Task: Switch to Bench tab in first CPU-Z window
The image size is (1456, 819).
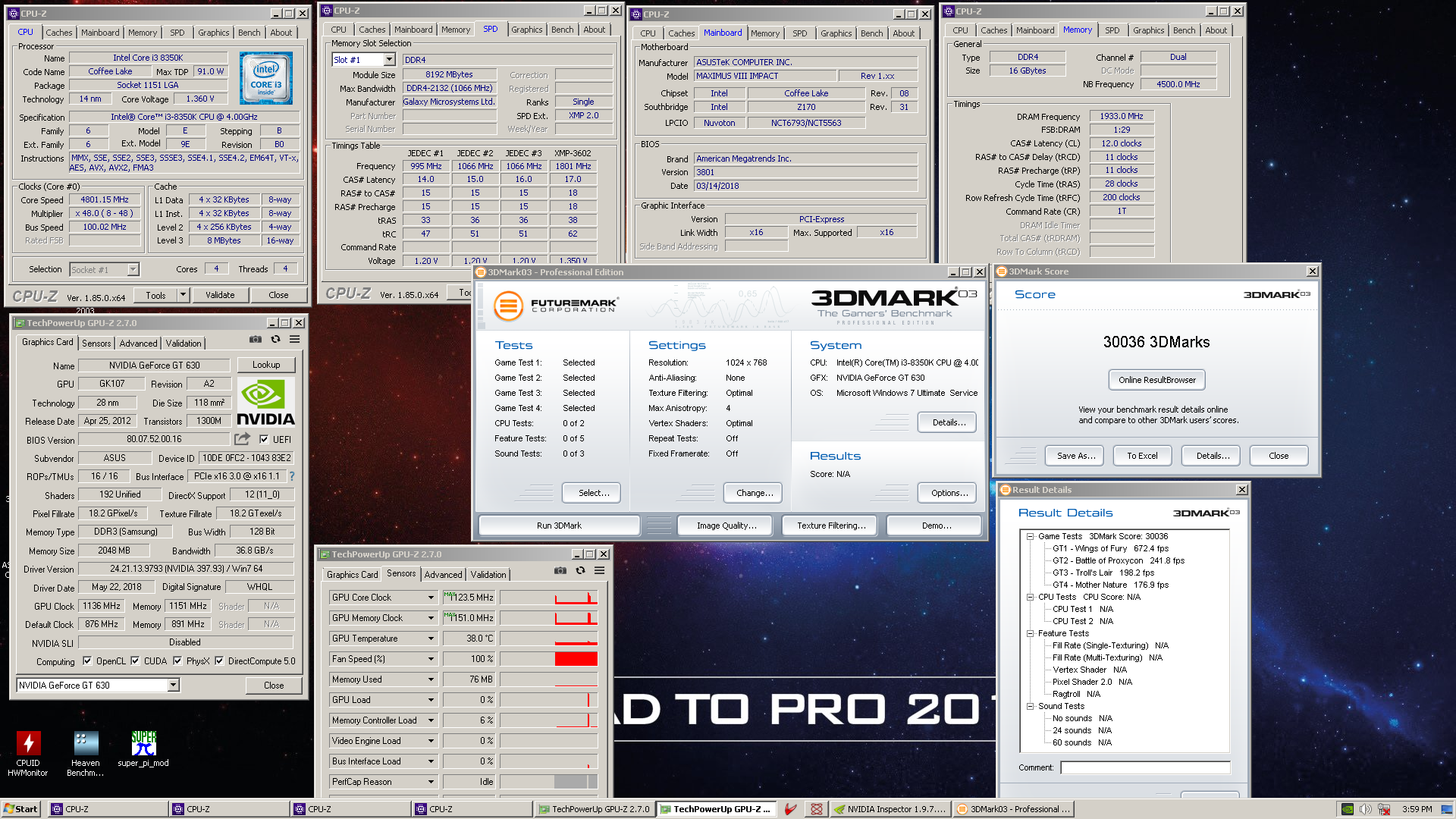Action: click(249, 33)
